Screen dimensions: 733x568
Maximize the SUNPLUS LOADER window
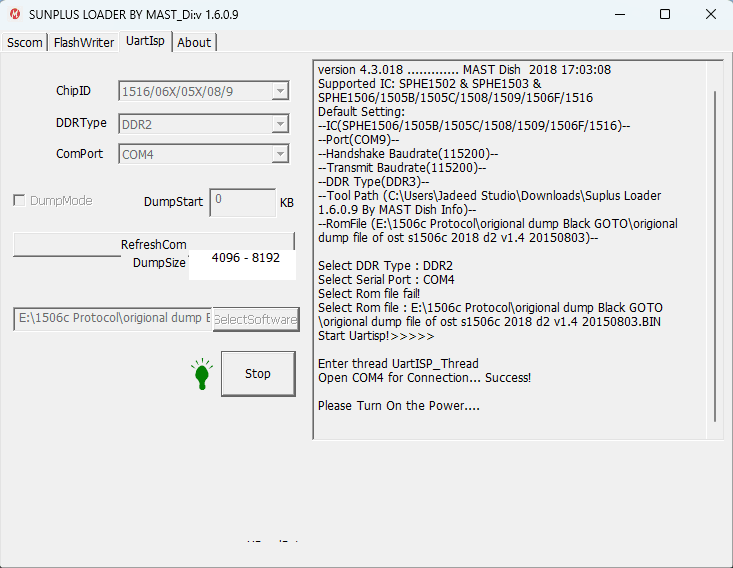tap(665, 14)
